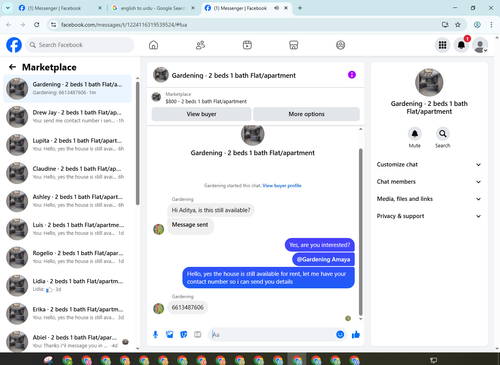Screen dimensions: 500x365
Task: Open the Home feed icon
Action: (153, 45)
